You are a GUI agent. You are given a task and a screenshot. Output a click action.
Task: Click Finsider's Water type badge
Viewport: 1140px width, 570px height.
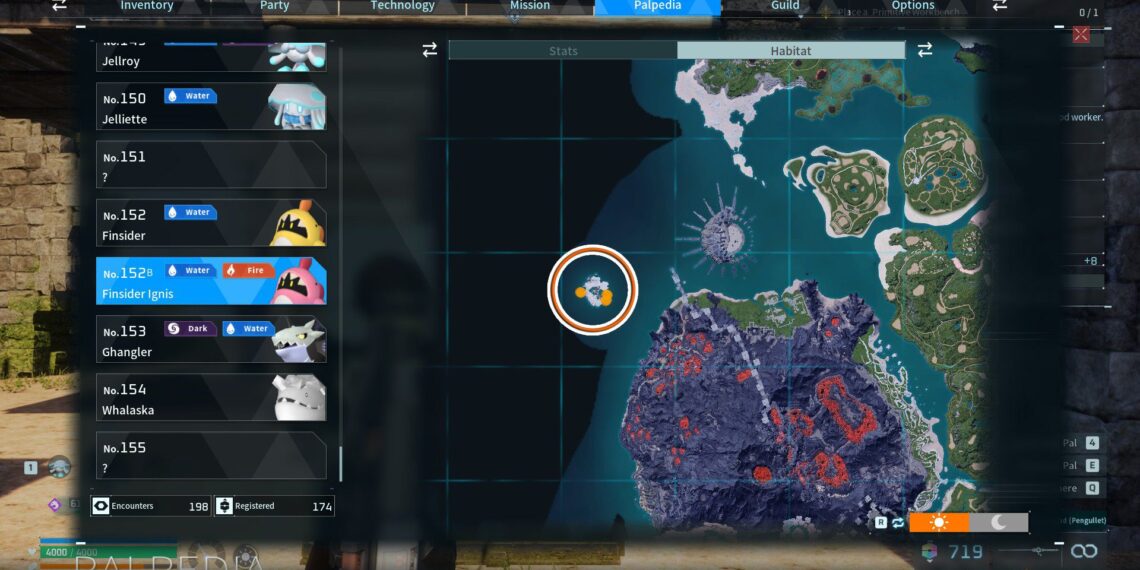pos(190,212)
